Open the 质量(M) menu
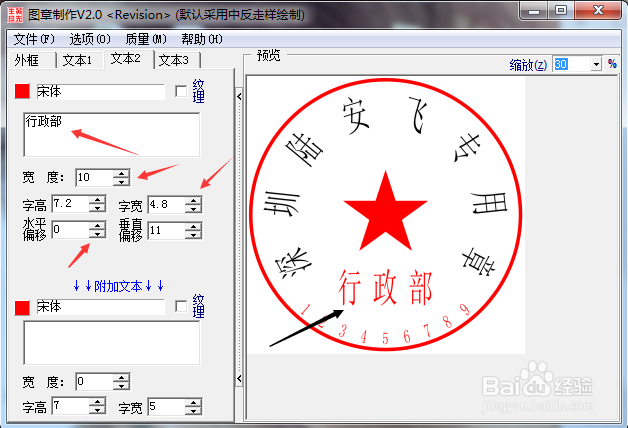The width and height of the screenshot is (628, 428). coord(146,39)
